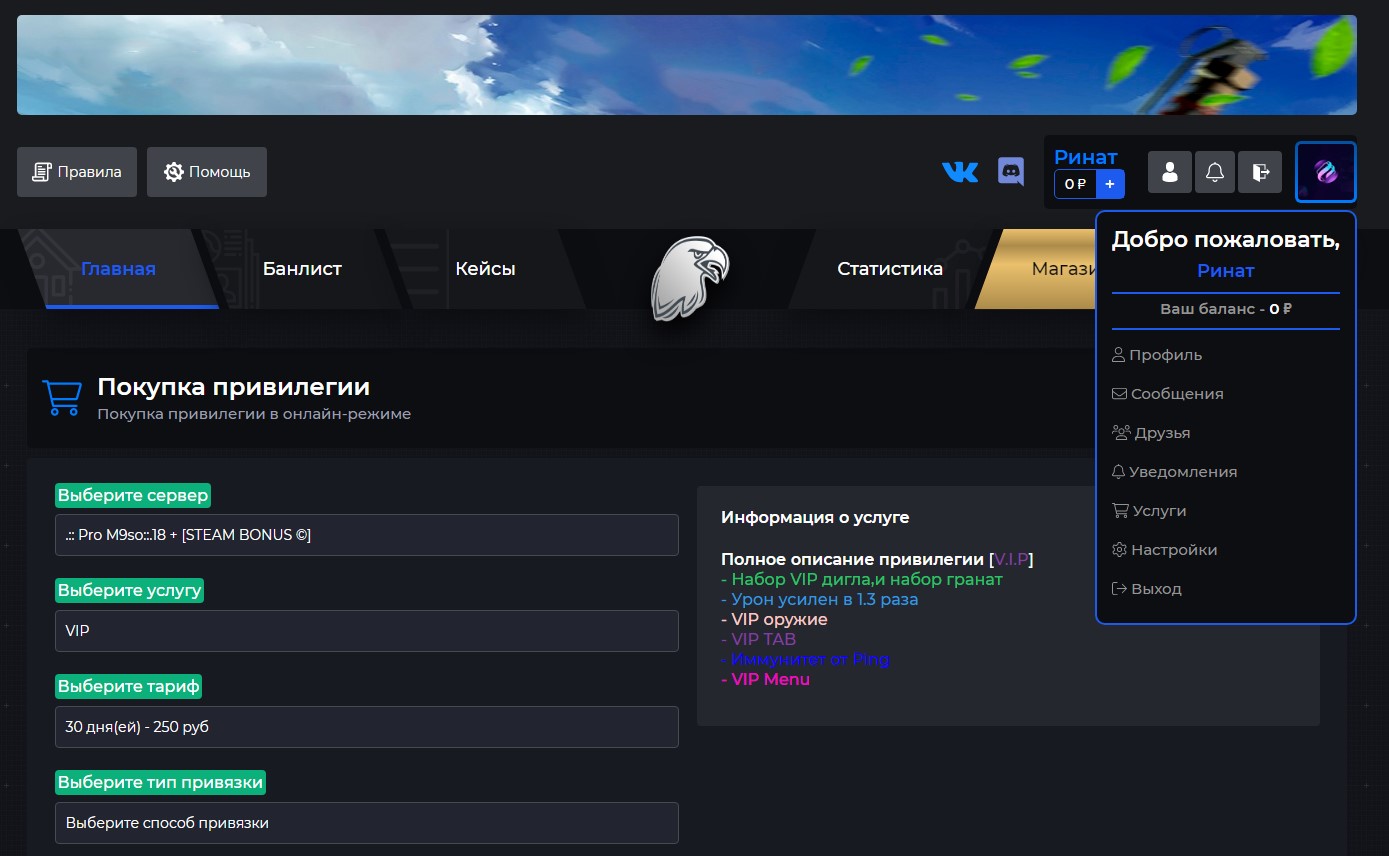Select Профиль in the user menu
The height and width of the screenshot is (856, 1389).
[1165, 355]
